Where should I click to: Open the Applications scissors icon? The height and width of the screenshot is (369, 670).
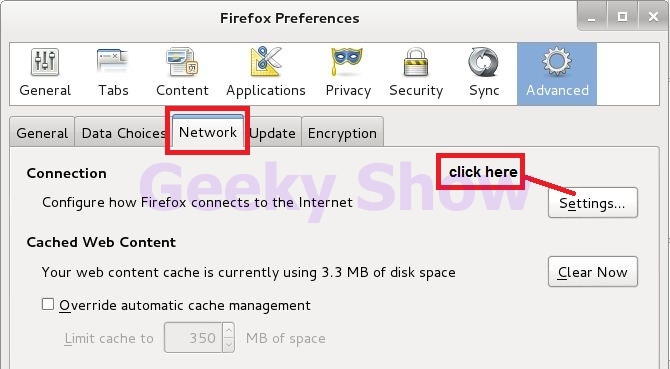[x=266, y=62]
